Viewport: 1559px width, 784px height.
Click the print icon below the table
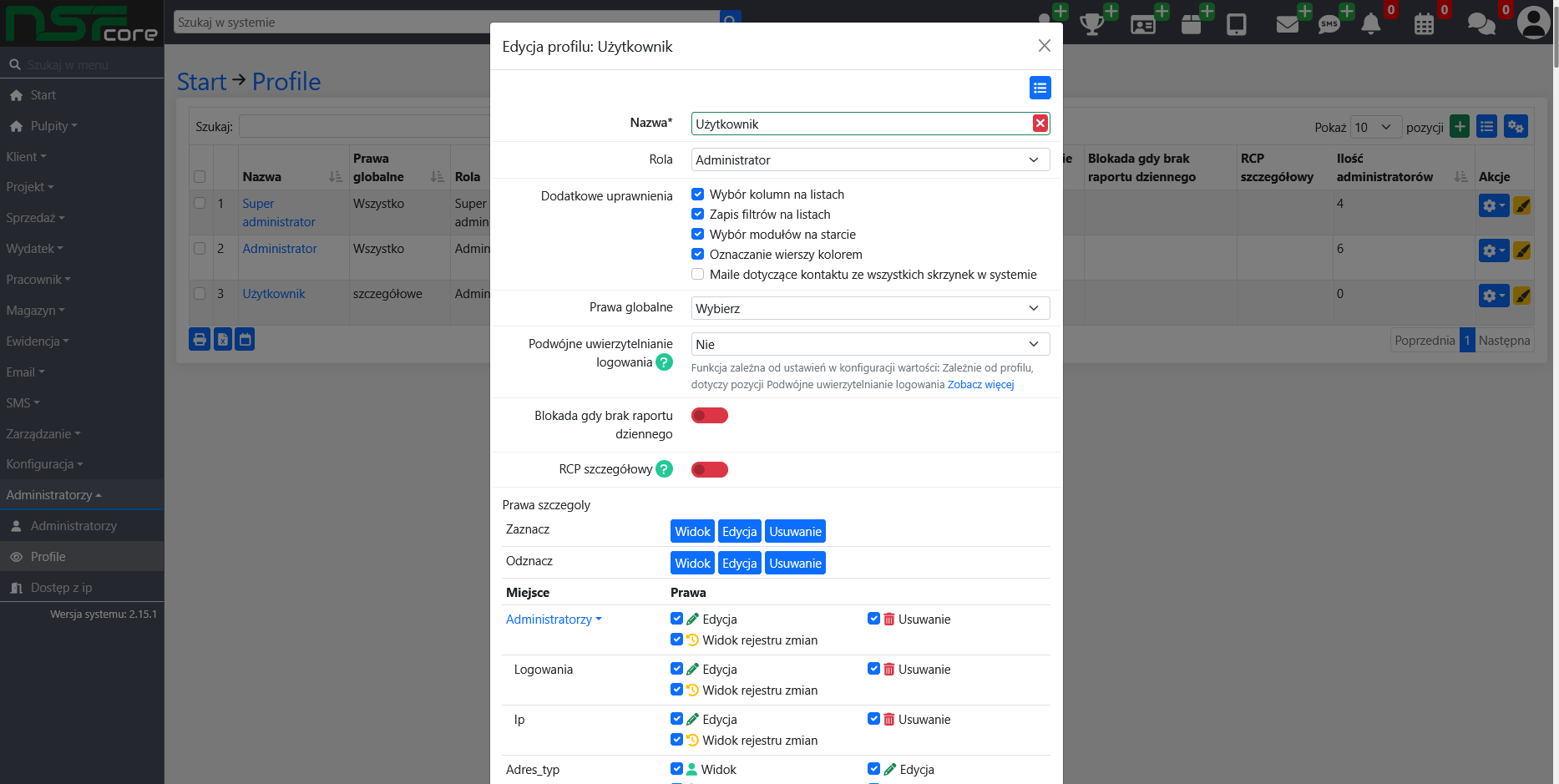[x=200, y=339]
